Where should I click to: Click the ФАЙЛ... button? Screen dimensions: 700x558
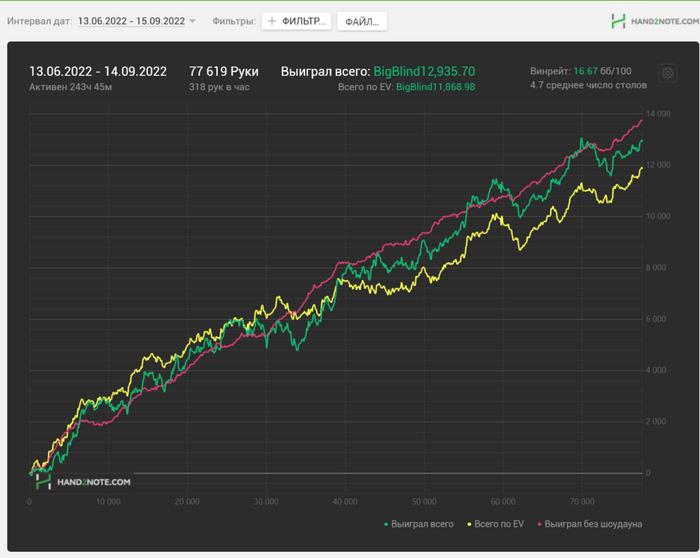(362, 21)
